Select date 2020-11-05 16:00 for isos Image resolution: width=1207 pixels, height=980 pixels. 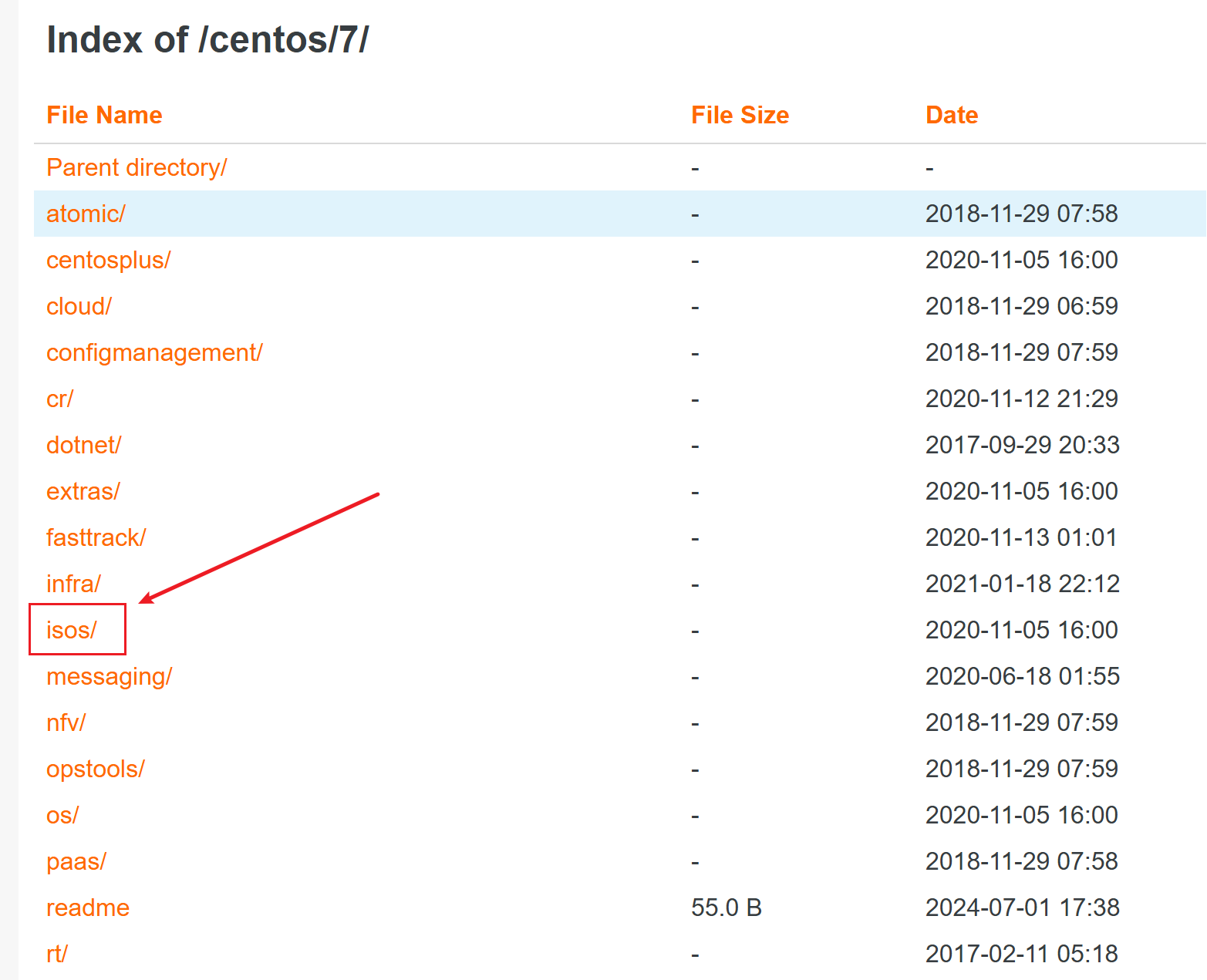pyautogui.click(x=1021, y=630)
